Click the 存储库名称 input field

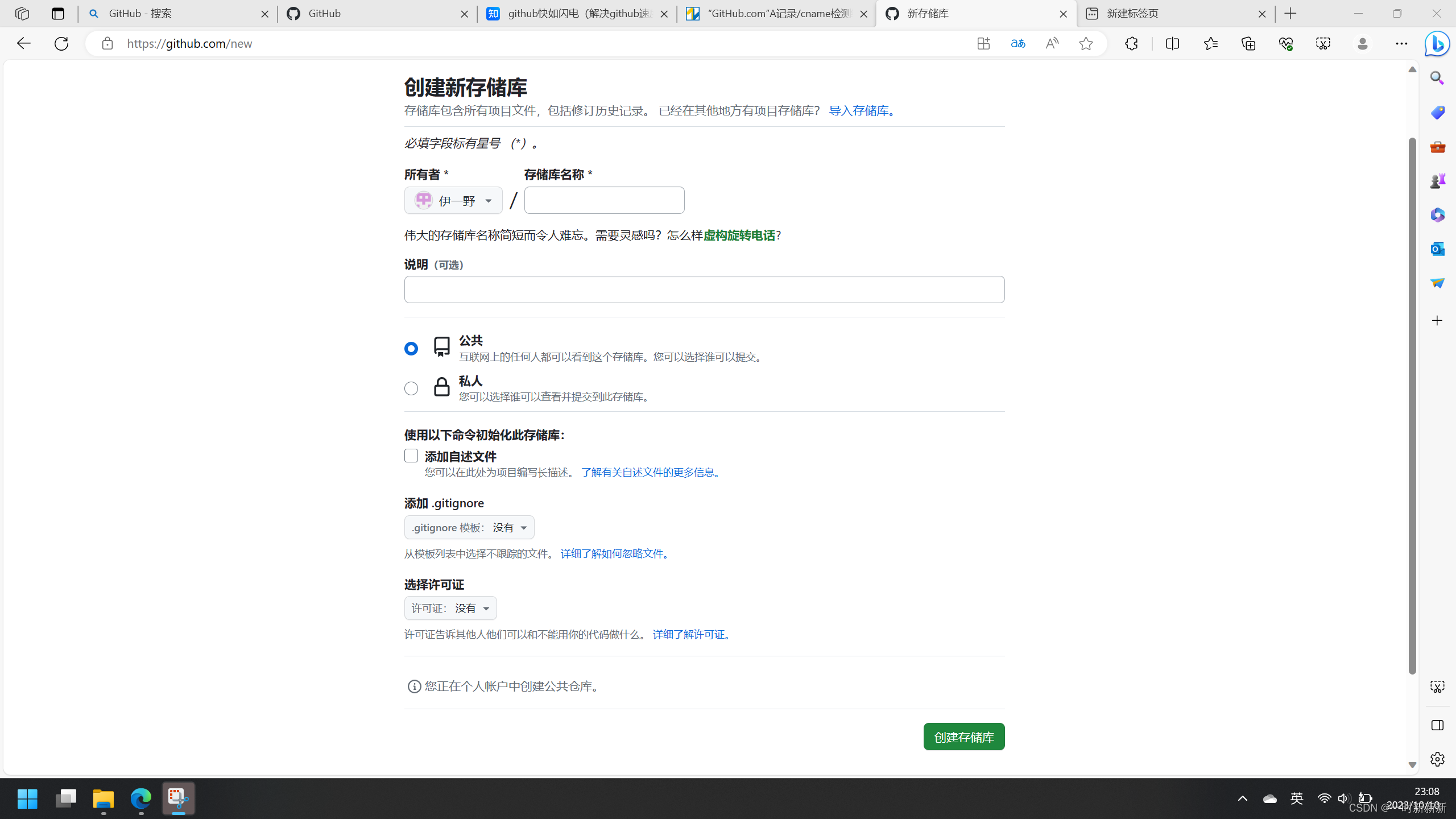click(604, 200)
